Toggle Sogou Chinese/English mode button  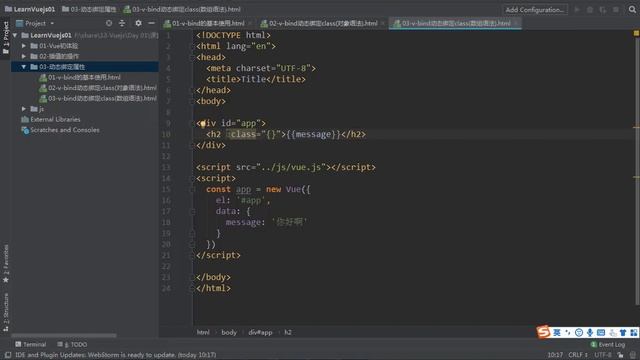tap(557, 333)
